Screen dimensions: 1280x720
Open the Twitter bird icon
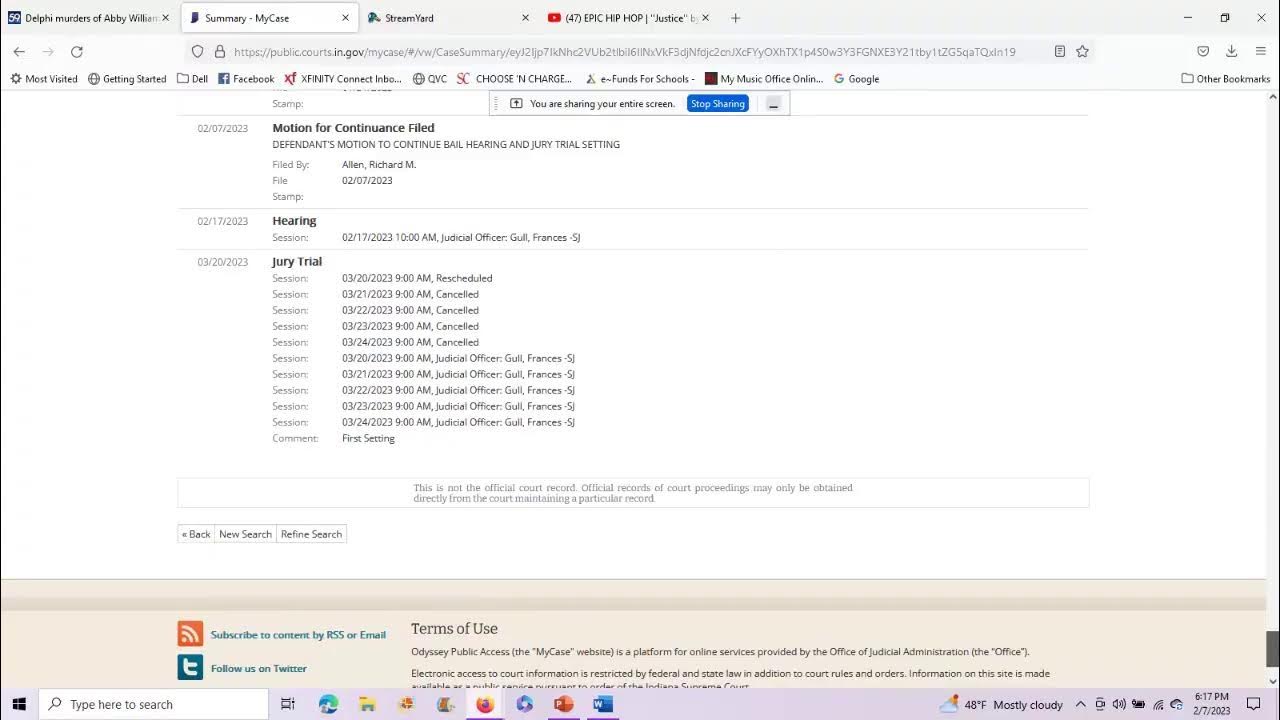coord(190,667)
